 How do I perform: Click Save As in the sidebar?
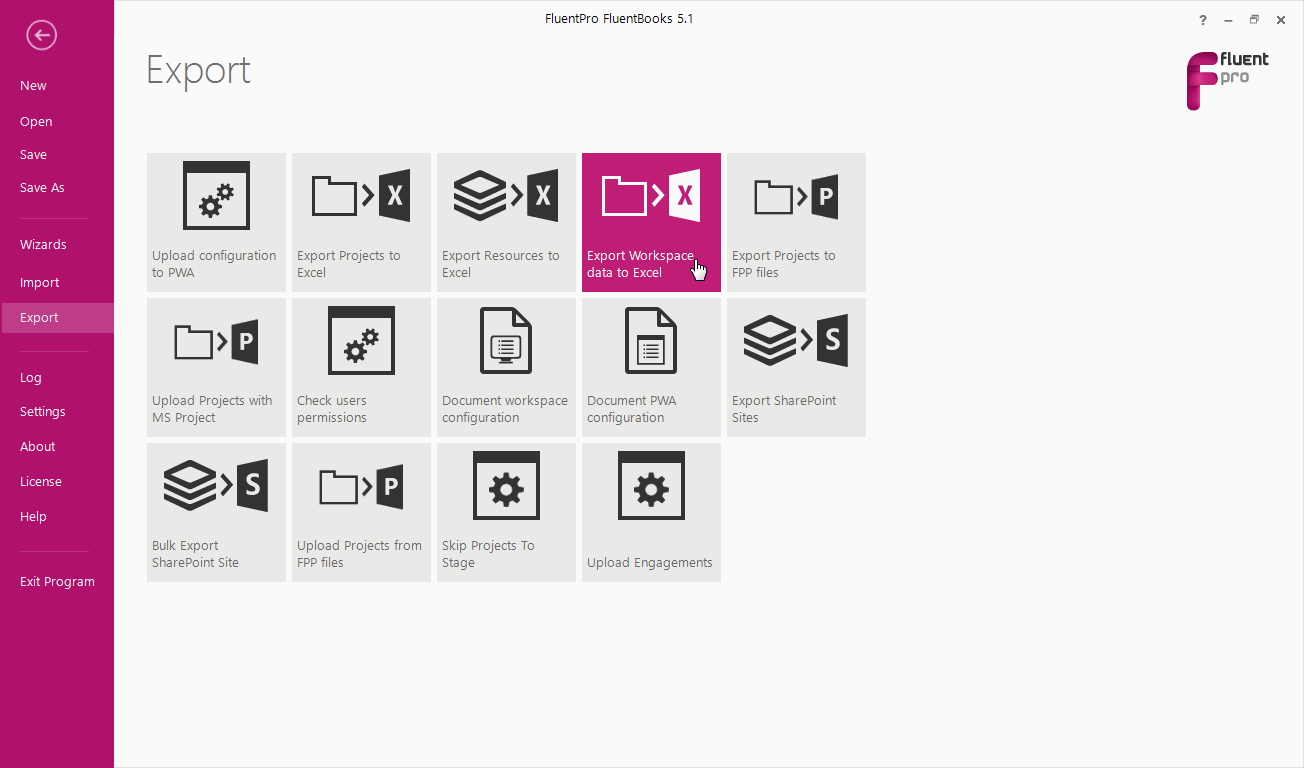[x=42, y=188]
